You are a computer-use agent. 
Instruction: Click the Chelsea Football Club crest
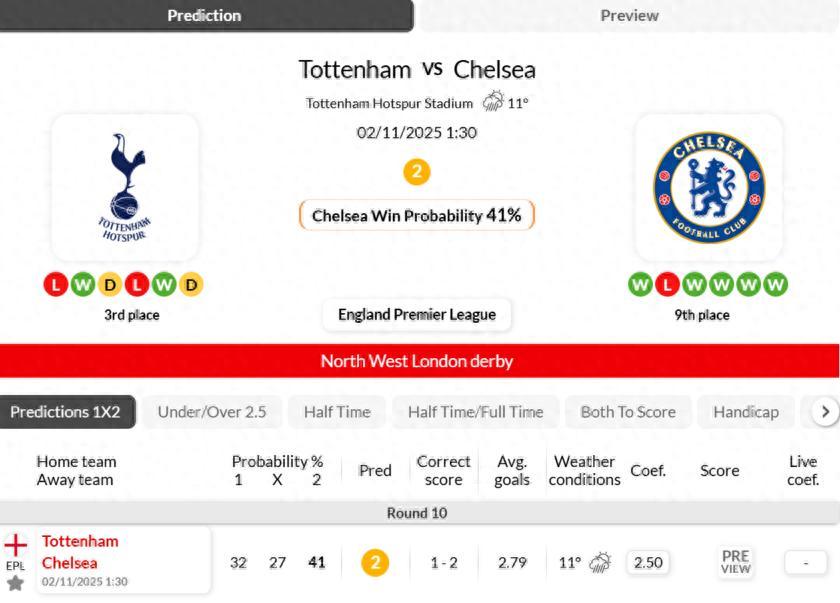click(x=709, y=187)
